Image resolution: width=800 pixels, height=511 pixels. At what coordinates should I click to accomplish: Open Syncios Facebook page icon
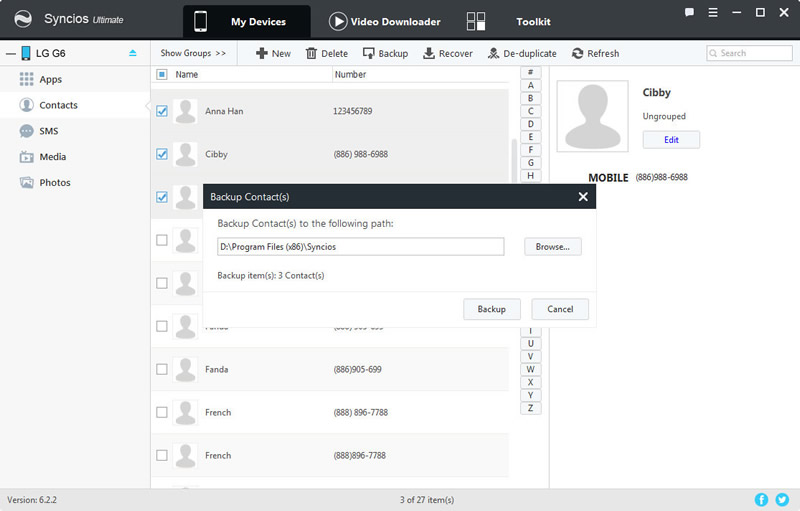point(761,500)
